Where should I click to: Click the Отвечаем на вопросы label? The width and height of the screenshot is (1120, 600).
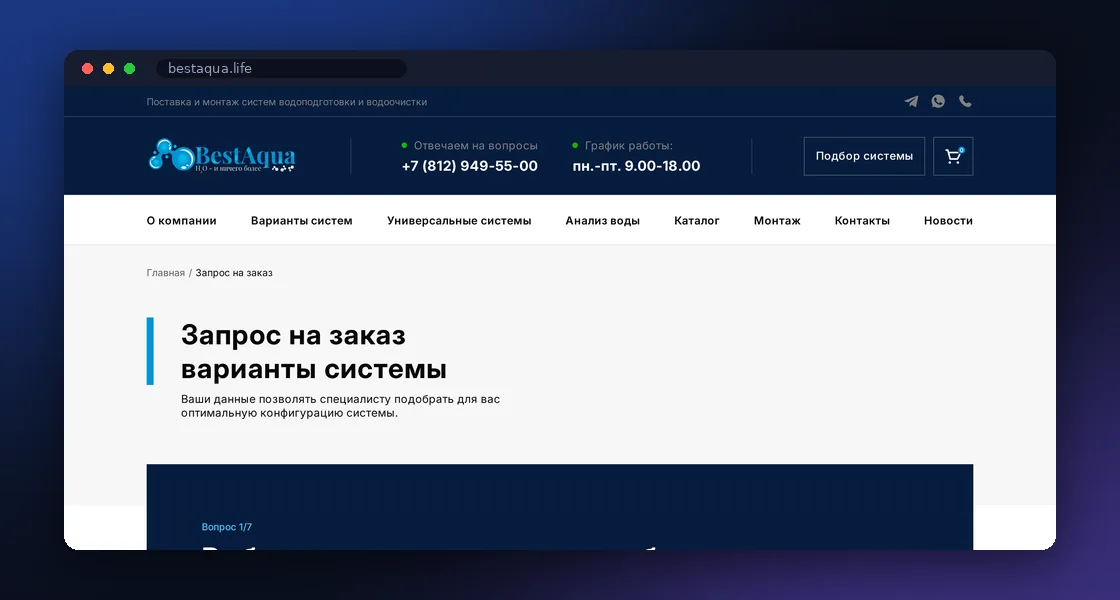click(476, 146)
